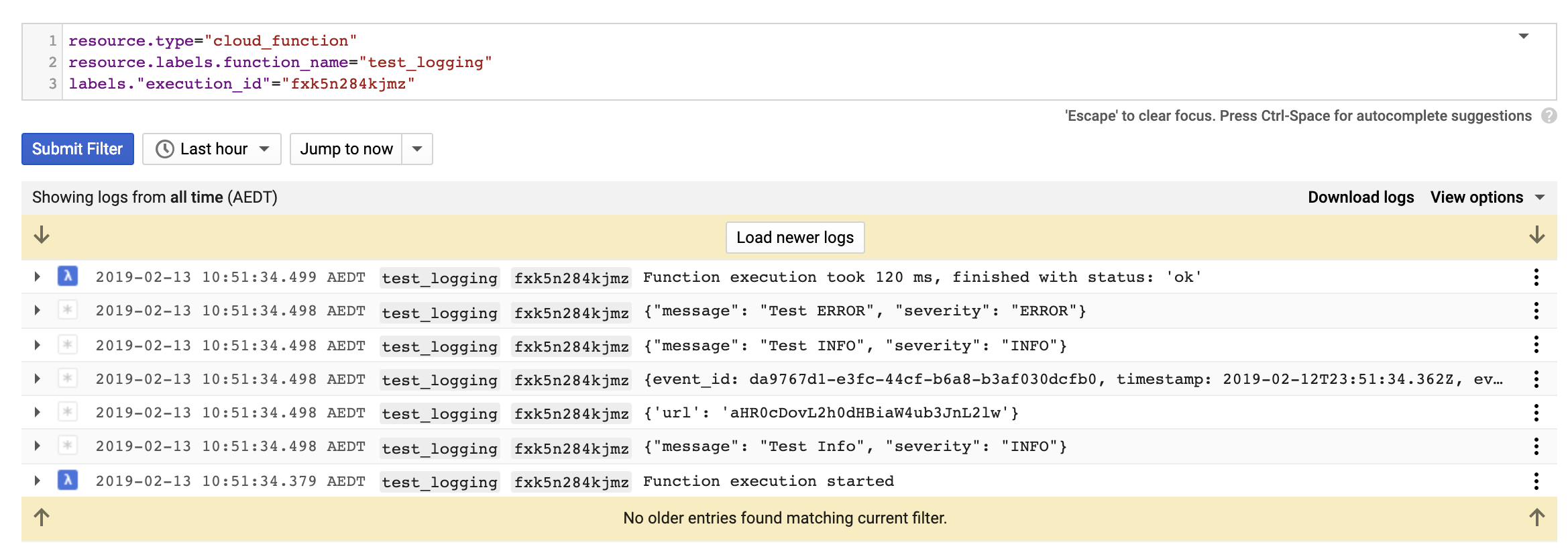Screen dimensions: 1568x549
Task: Open three-dot menu for the url log entry
Action: pyautogui.click(x=1536, y=413)
